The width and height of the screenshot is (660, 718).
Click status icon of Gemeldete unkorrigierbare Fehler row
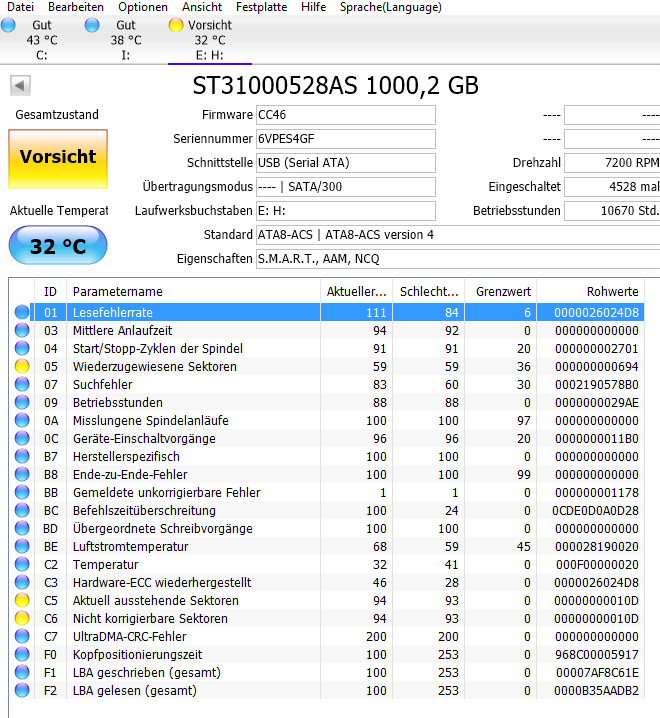(22, 492)
